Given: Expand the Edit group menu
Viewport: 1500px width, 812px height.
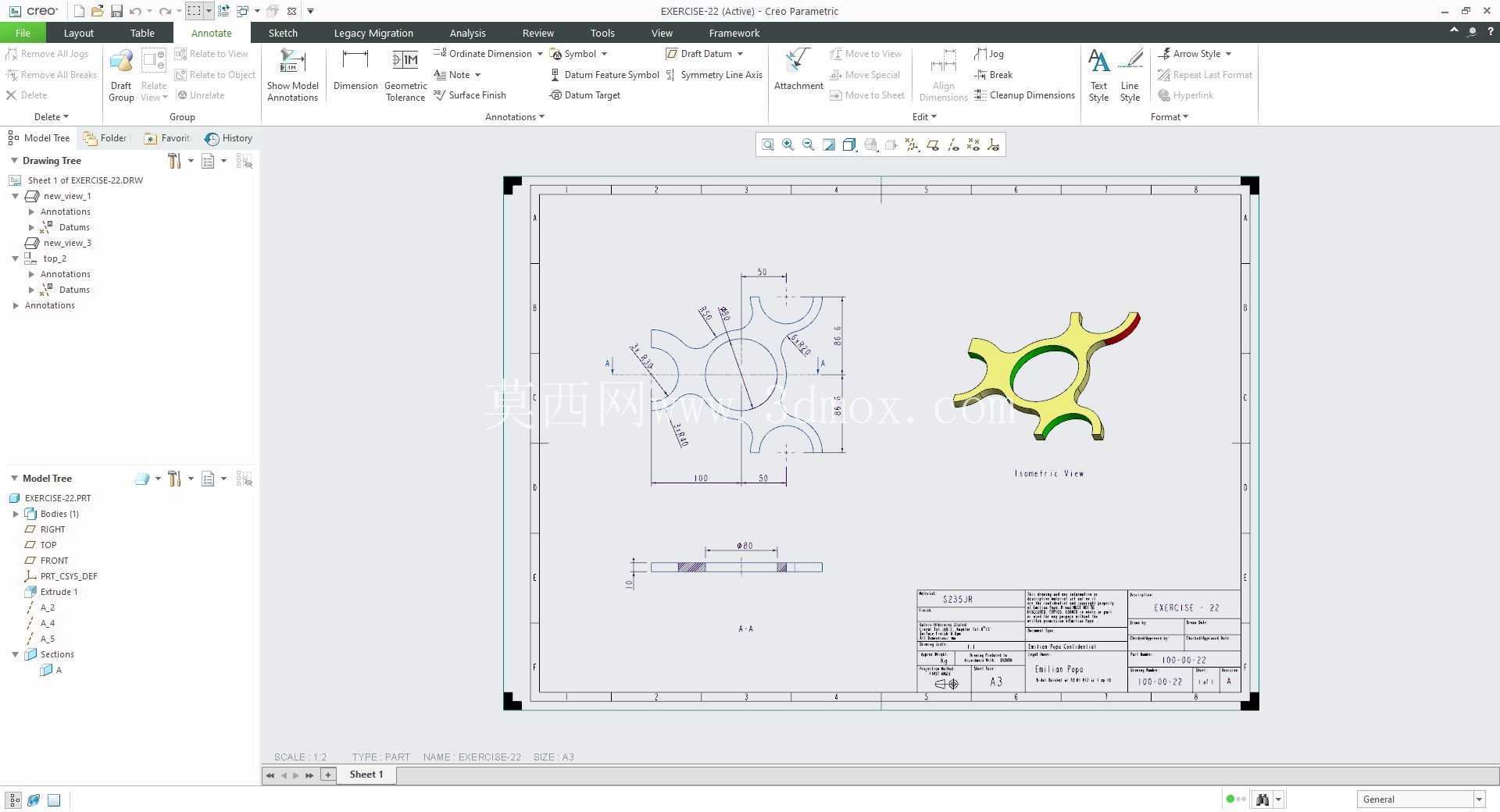Looking at the screenshot, I should click(924, 117).
